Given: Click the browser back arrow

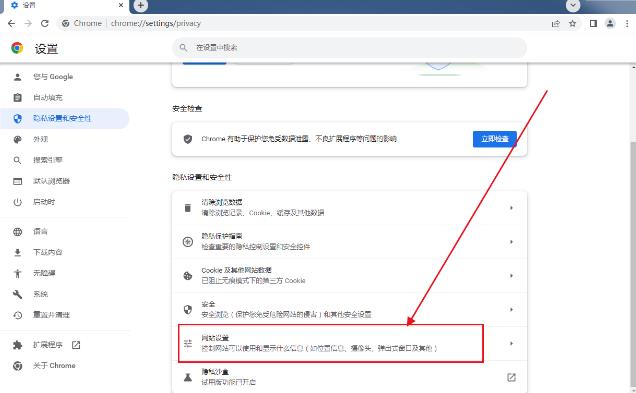Looking at the screenshot, I should tap(11, 24).
